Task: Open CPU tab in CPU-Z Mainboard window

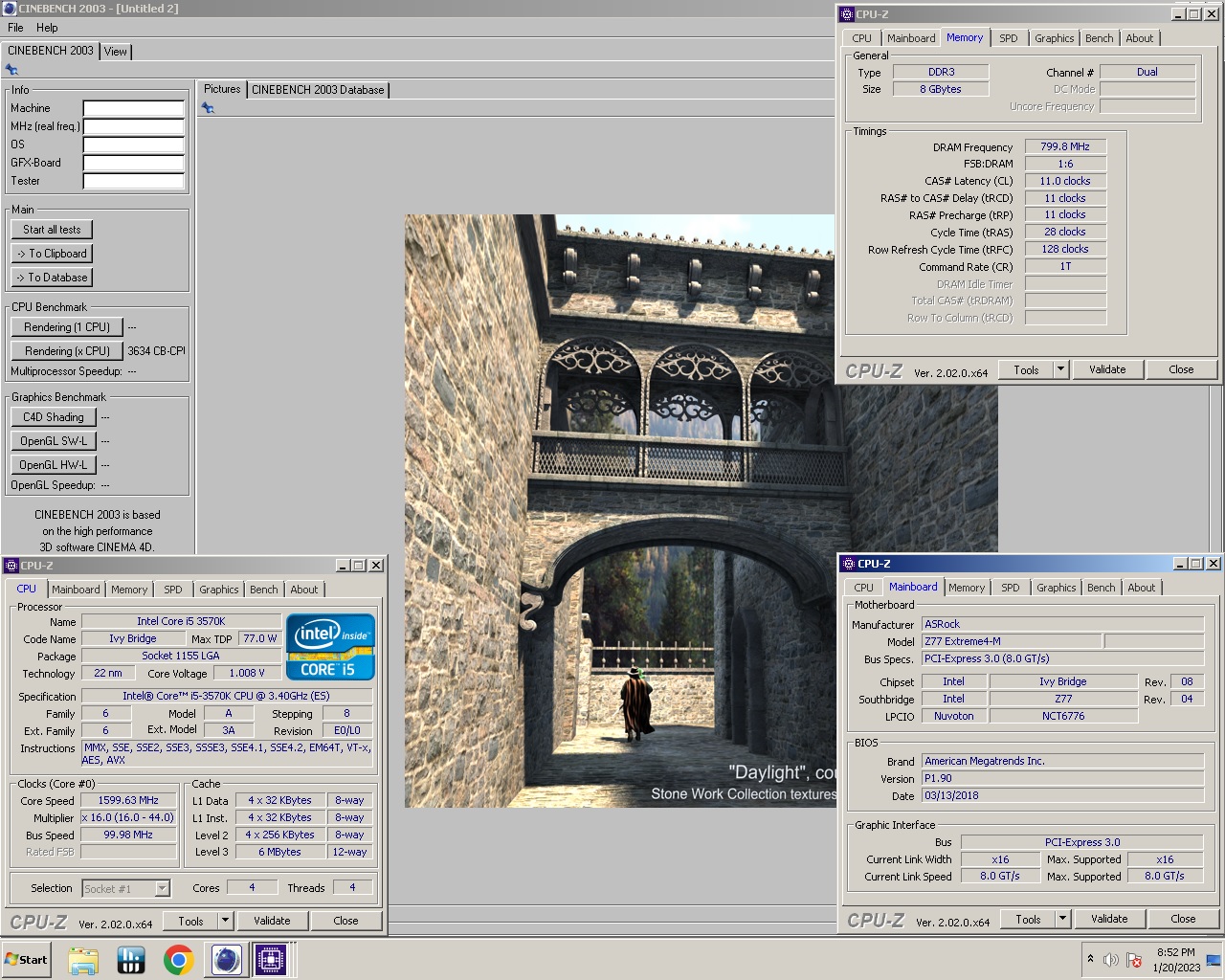Action: pos(863,588)
